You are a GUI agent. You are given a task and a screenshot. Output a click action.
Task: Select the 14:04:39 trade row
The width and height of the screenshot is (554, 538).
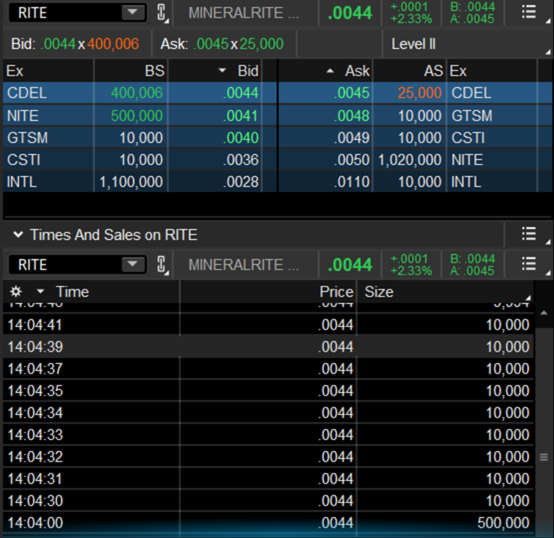(268, 347)
